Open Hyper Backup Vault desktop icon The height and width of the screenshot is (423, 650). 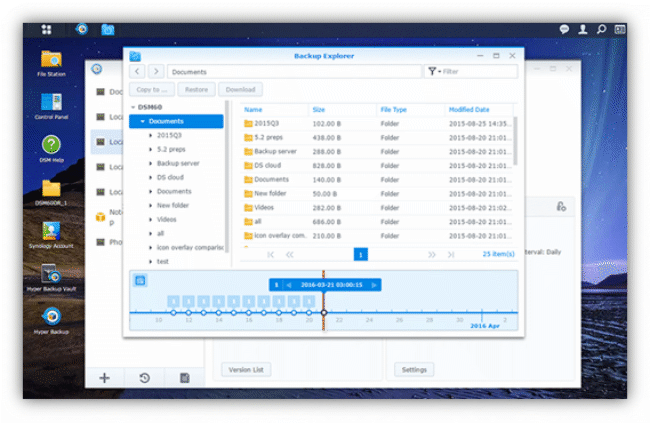pyautogui.click(x=51, y=278)
